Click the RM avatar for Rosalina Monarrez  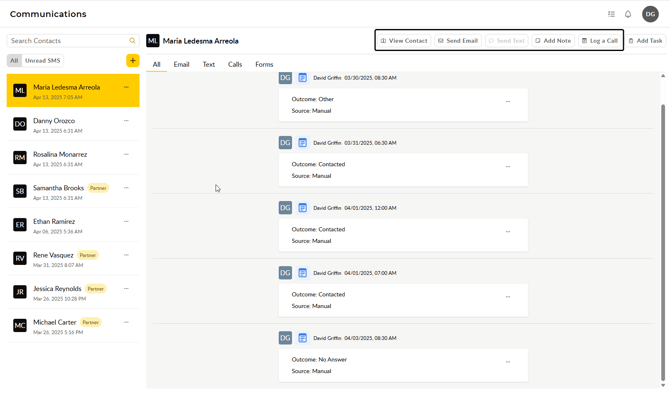pos(20,158)
